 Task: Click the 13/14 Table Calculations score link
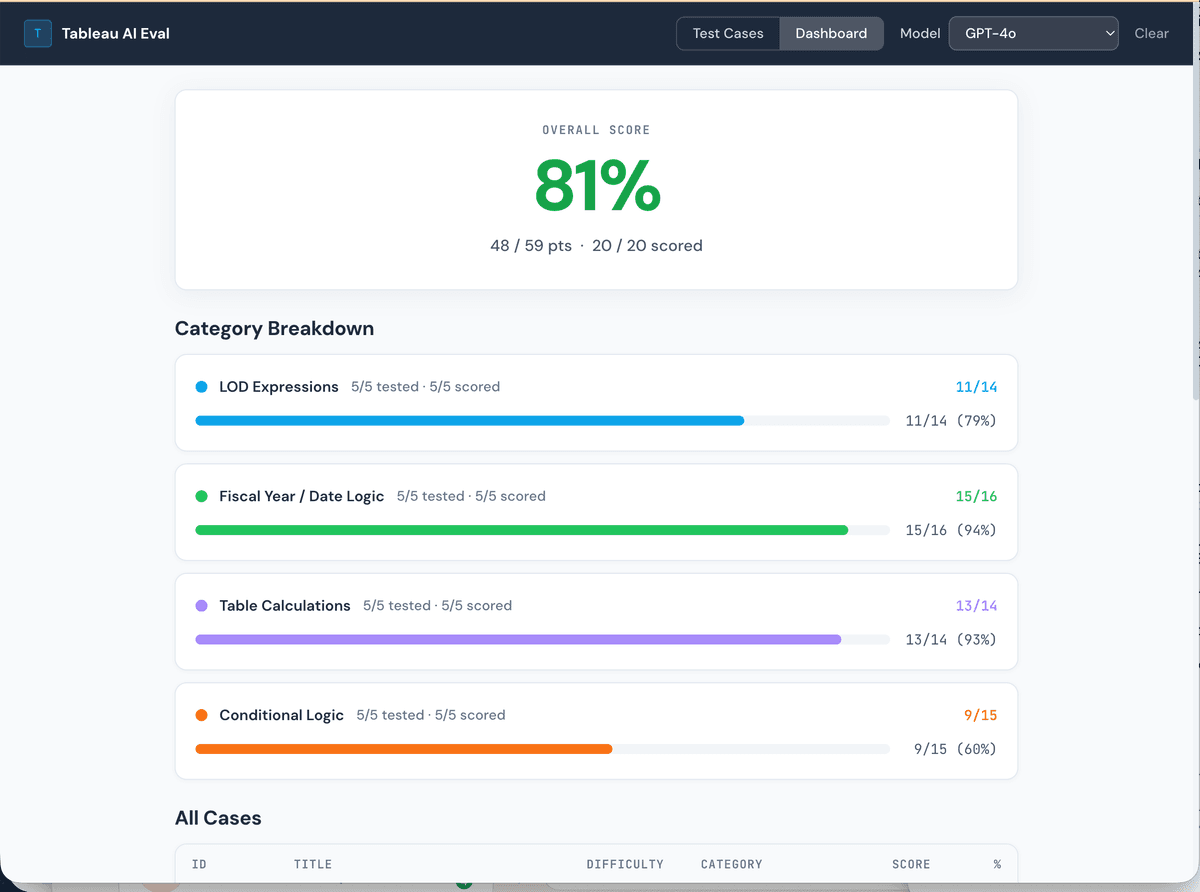tap(977, 605)
